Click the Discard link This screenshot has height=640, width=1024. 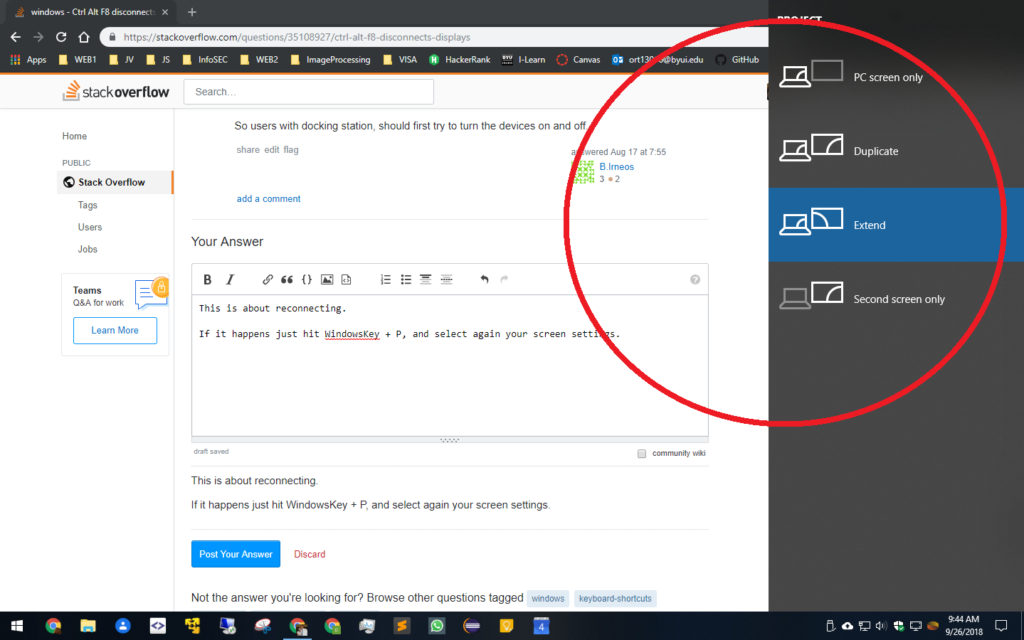[x=309, y=554]
